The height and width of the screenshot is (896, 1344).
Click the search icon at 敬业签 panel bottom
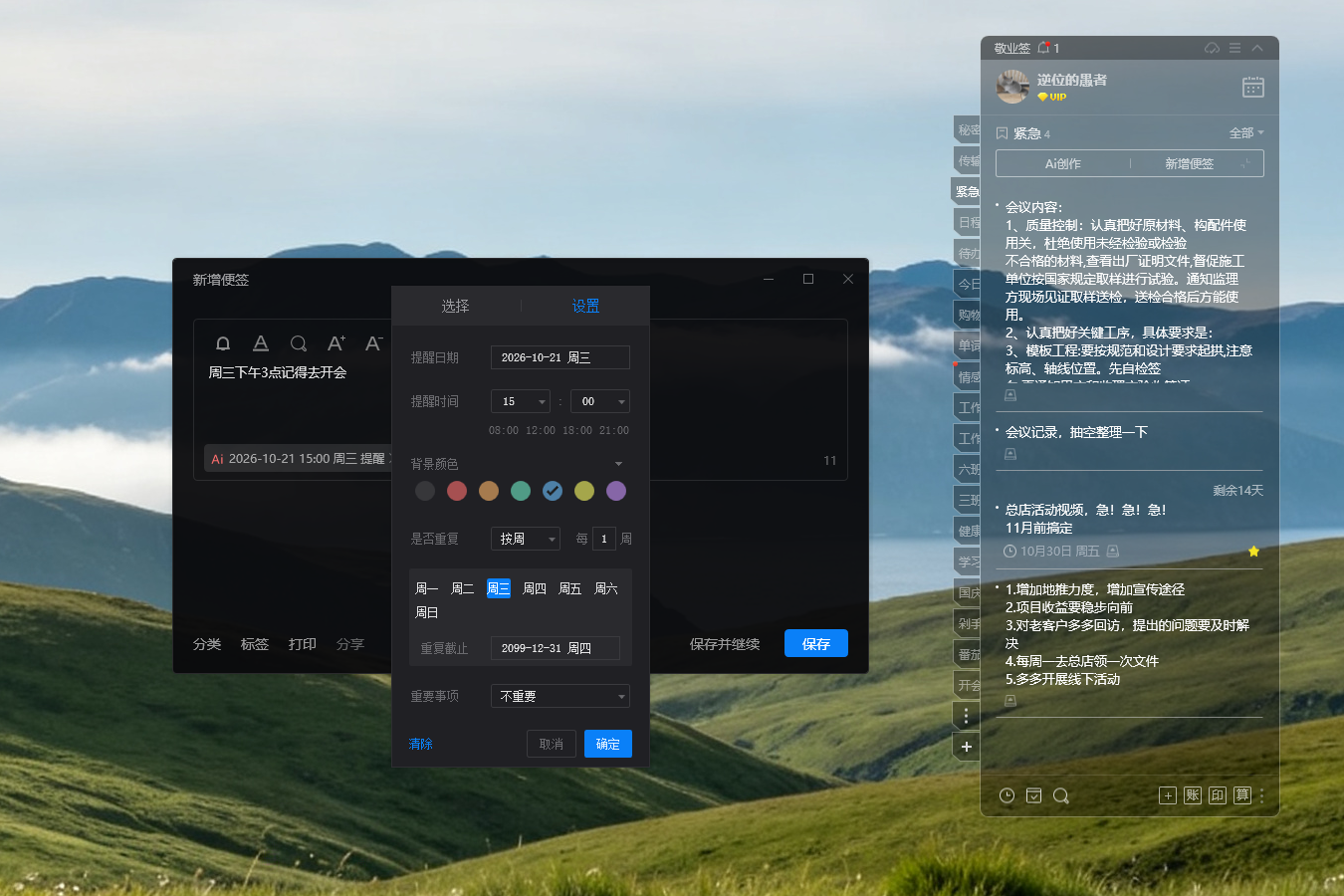1061,795
